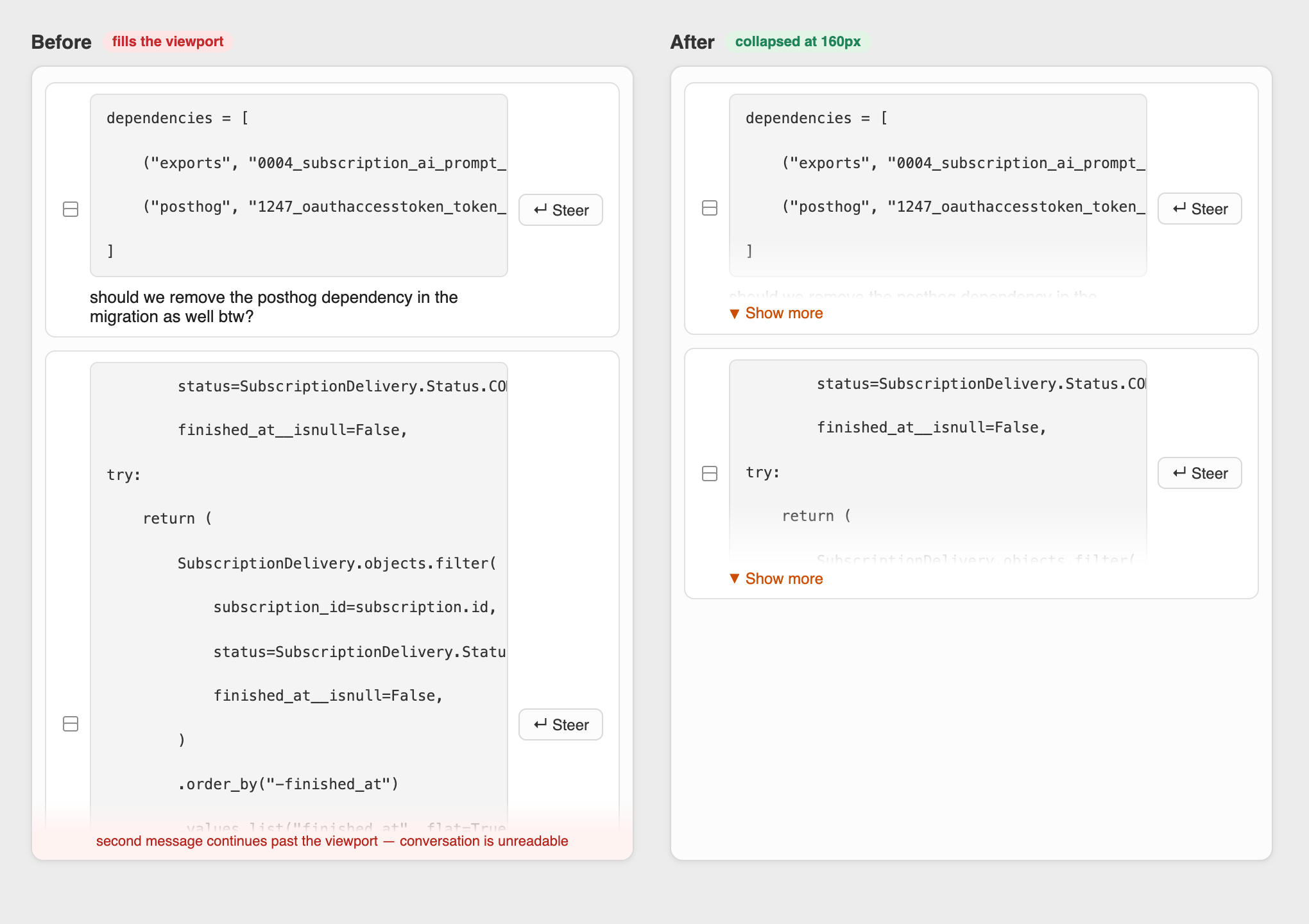This screenshot has width=1309, height=924.
Task: Click 'return (' line in After panel
Action: [x=816, y=516]
